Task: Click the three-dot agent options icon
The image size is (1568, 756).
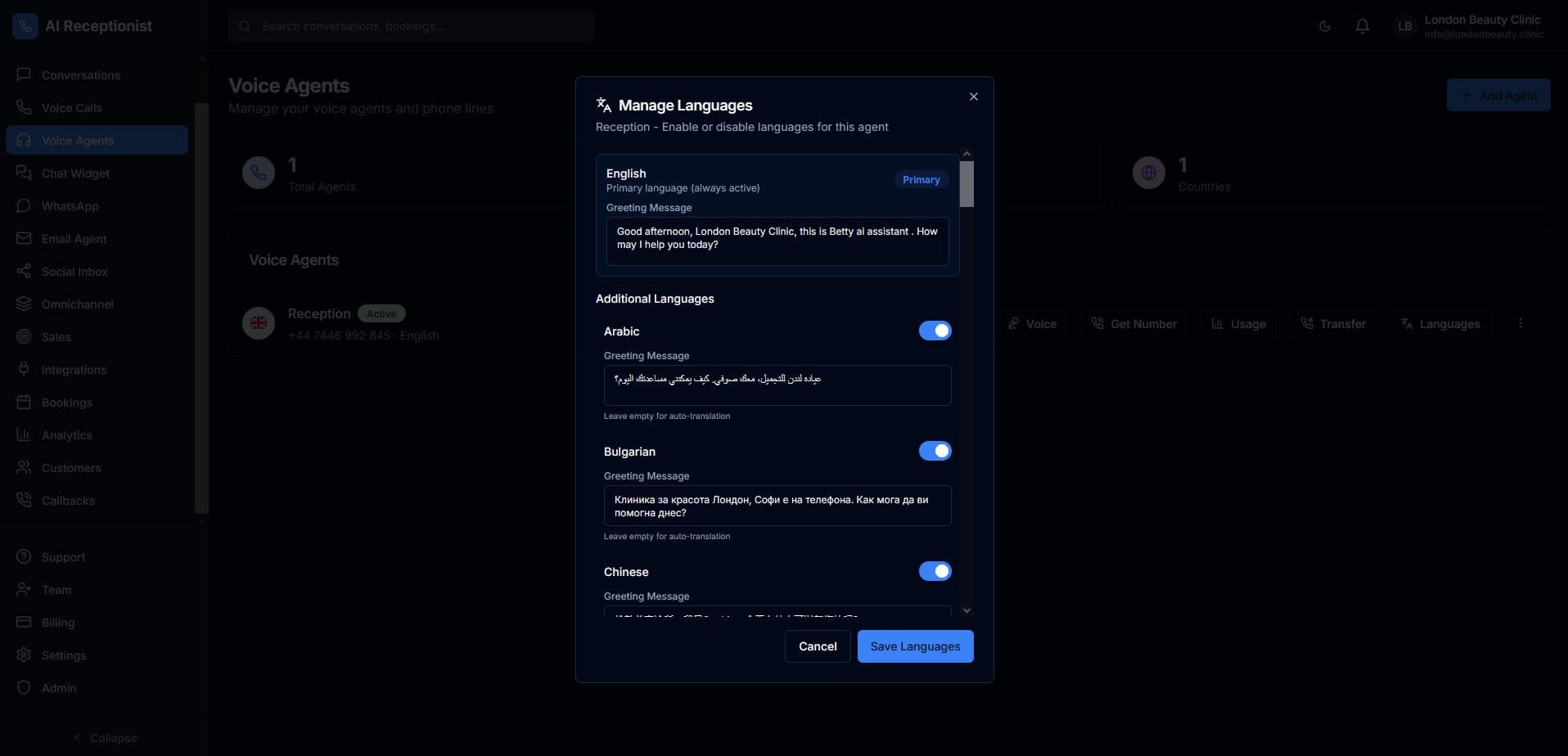Action: [x=1520, y=324]
